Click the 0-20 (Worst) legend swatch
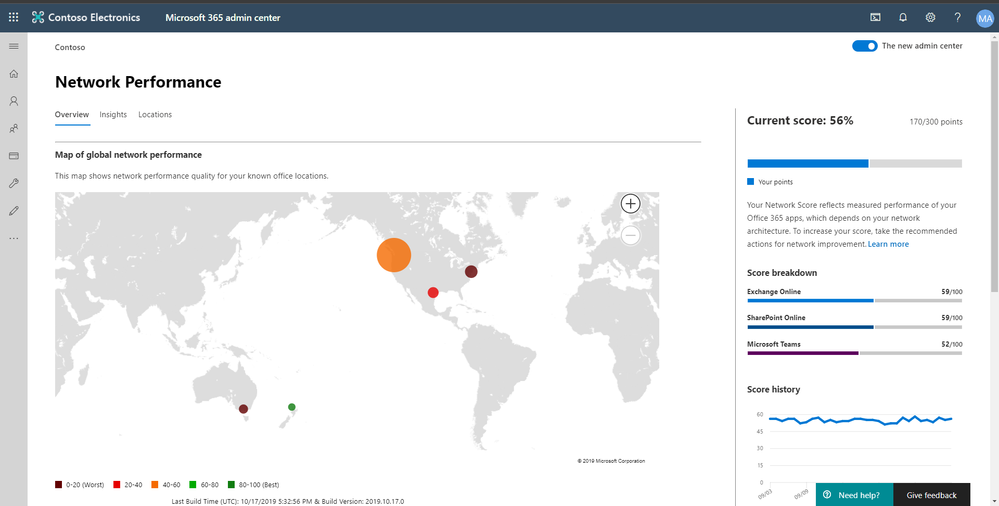The image size is (999, 506). 59,485
